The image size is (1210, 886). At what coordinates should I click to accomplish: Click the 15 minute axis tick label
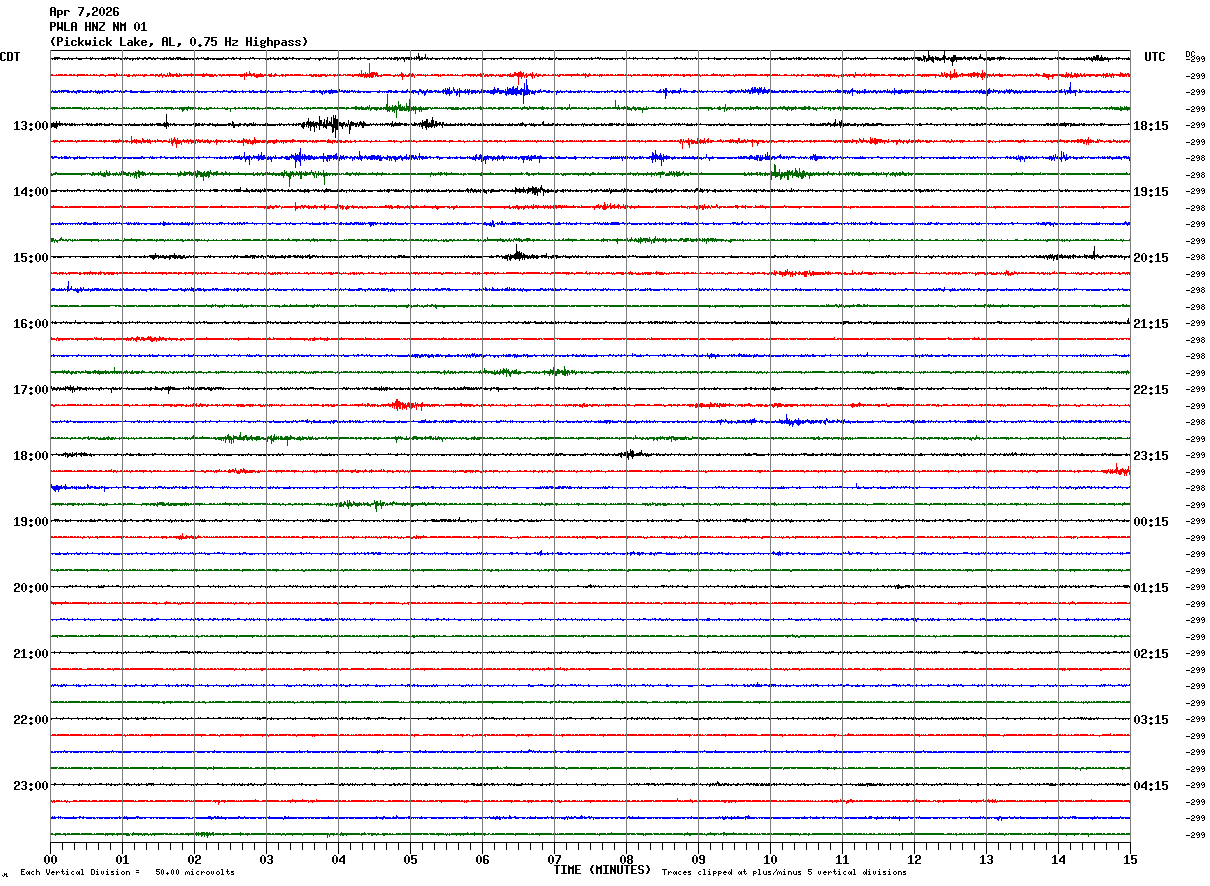[x=1130, y=859]
